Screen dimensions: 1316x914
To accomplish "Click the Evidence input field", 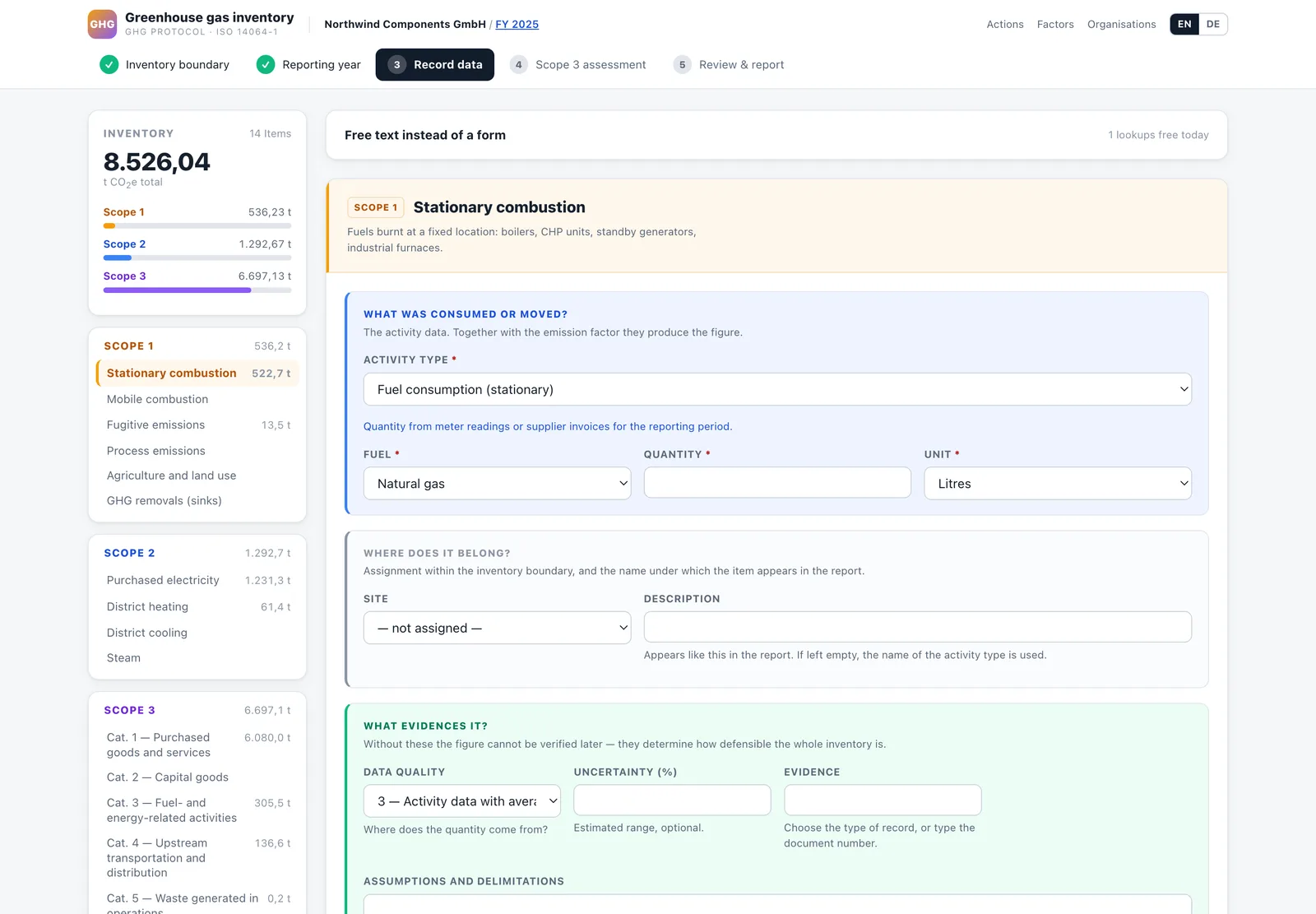I will pos(883,800).
